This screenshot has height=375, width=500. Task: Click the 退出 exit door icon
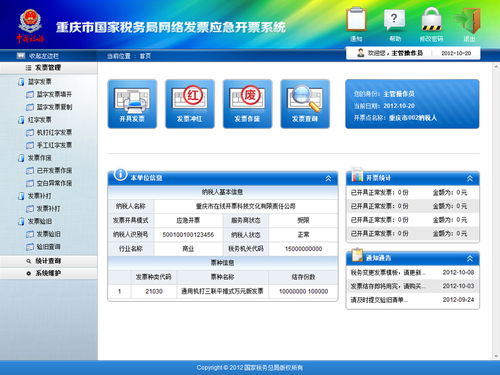tap(469, 24)
